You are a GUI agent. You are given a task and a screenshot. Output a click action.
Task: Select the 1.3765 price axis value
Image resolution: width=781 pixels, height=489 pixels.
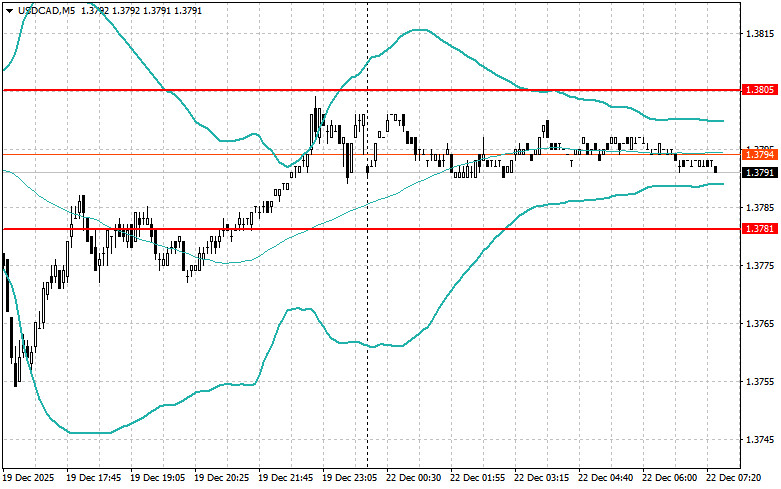click(x=760, y=324)
